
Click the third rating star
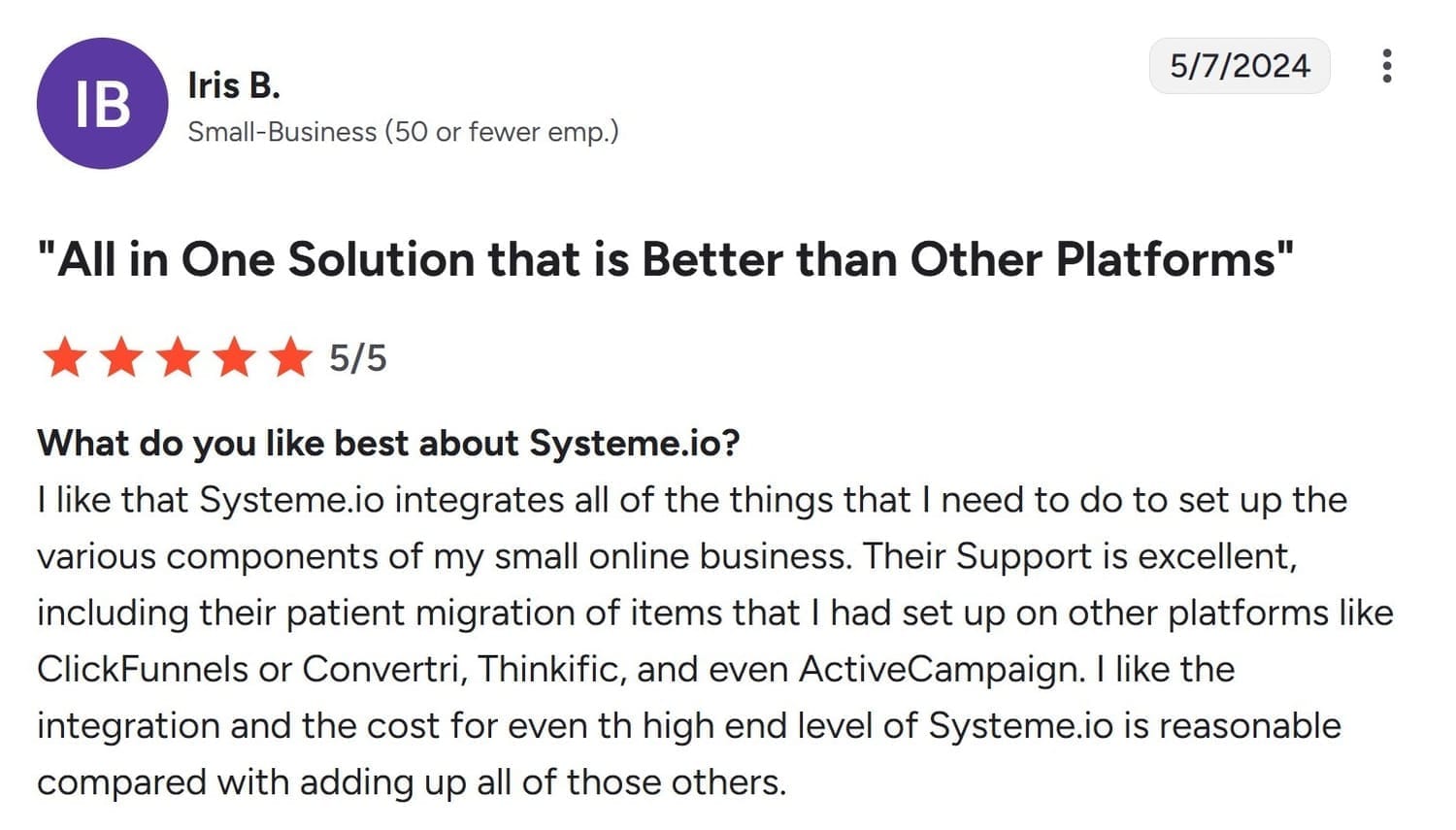[178, 358]
